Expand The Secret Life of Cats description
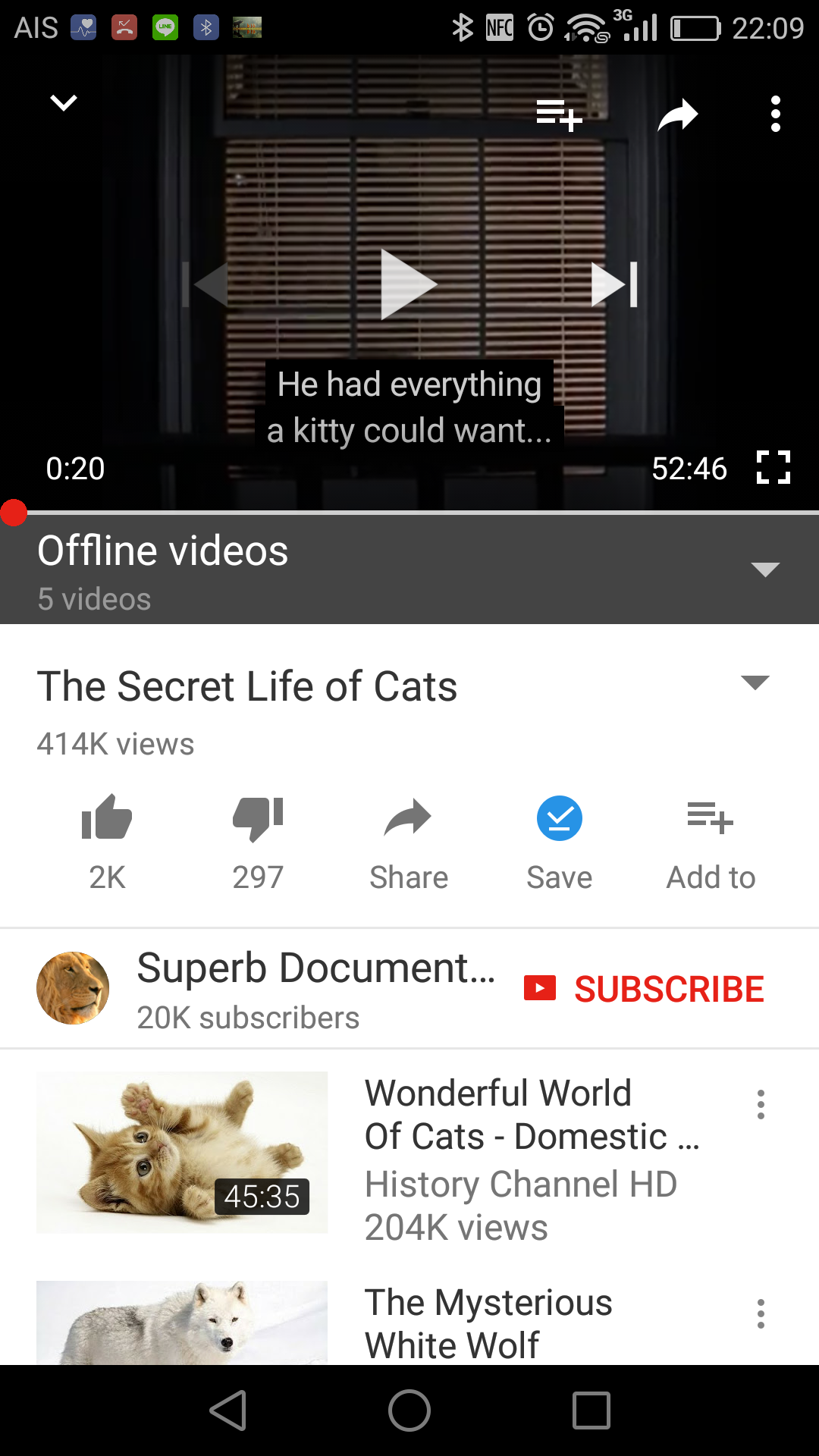The width and height of the screenshot is (819, 1456). pyautogui.click(x=755, y=682)
